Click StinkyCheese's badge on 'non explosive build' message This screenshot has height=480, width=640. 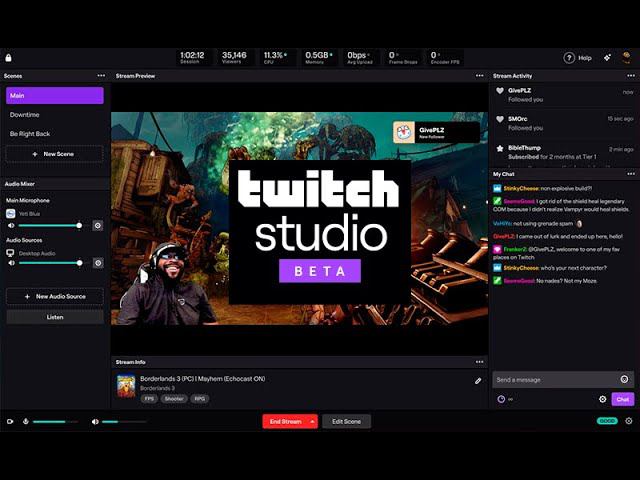497,188
